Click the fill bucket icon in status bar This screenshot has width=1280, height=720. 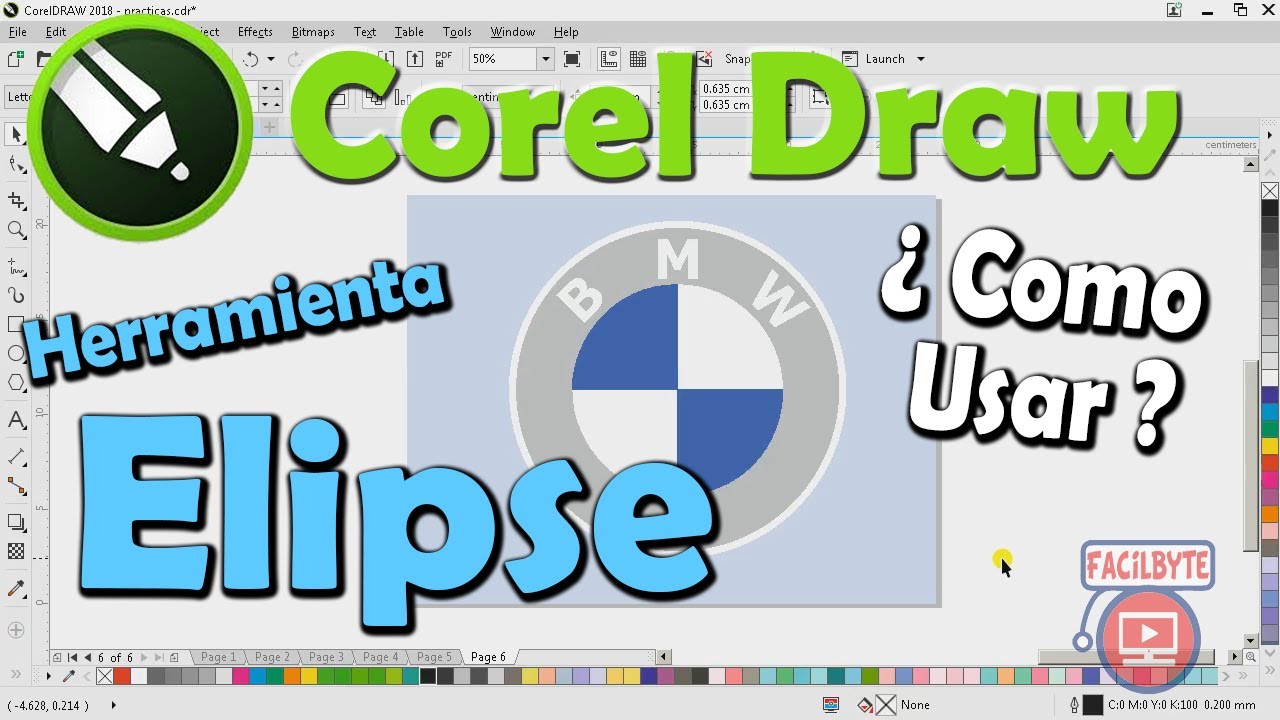pos(867,705)
